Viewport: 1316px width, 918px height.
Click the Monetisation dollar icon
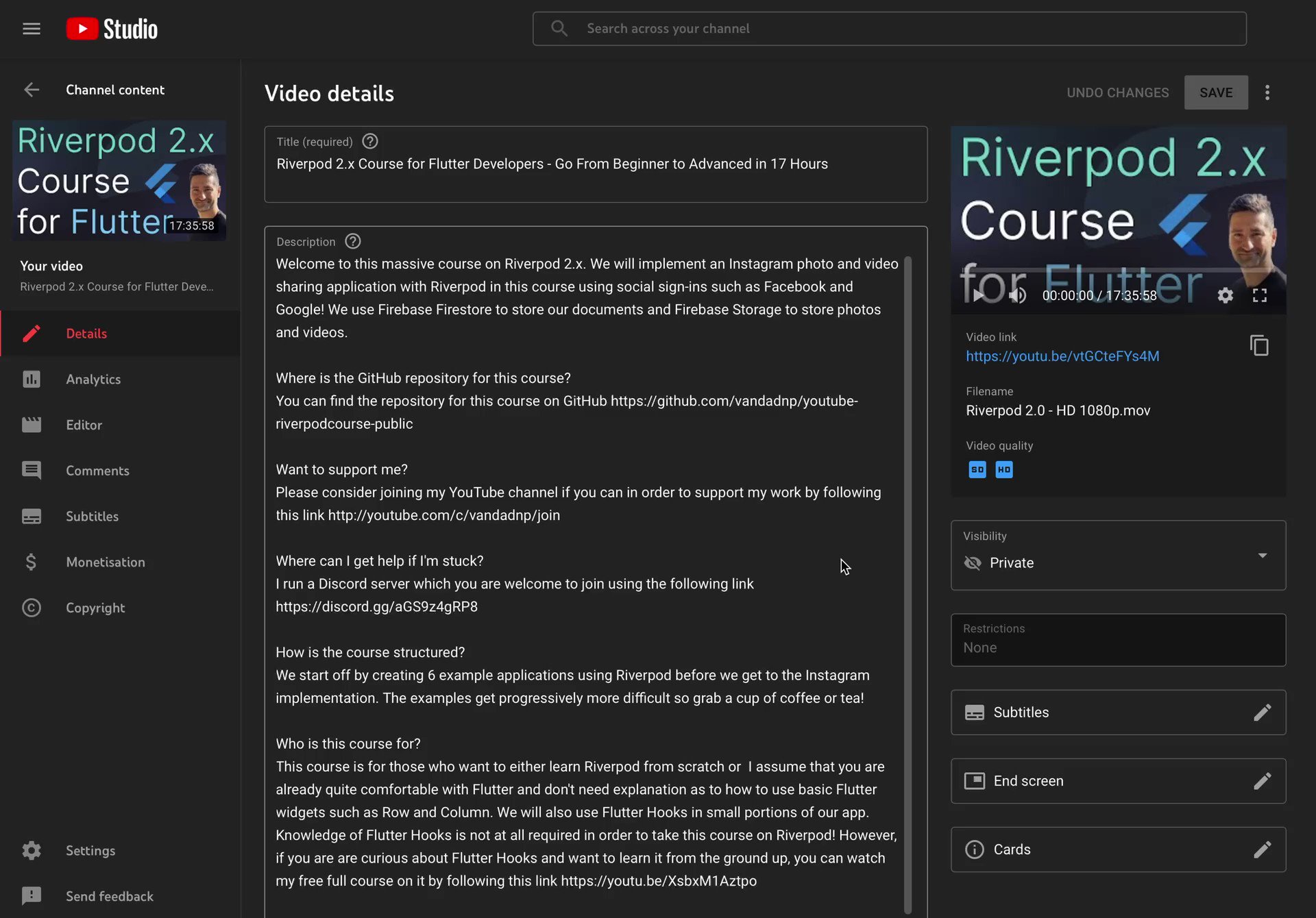[32, 562]
